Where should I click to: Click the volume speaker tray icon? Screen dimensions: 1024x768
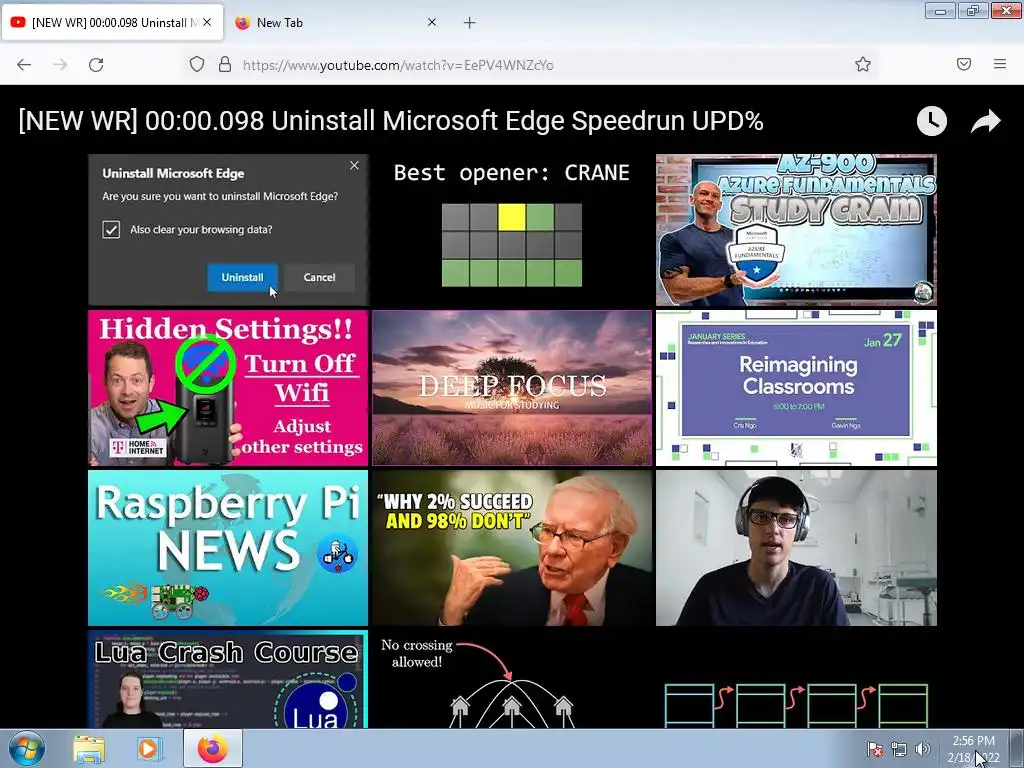[923, 749]
